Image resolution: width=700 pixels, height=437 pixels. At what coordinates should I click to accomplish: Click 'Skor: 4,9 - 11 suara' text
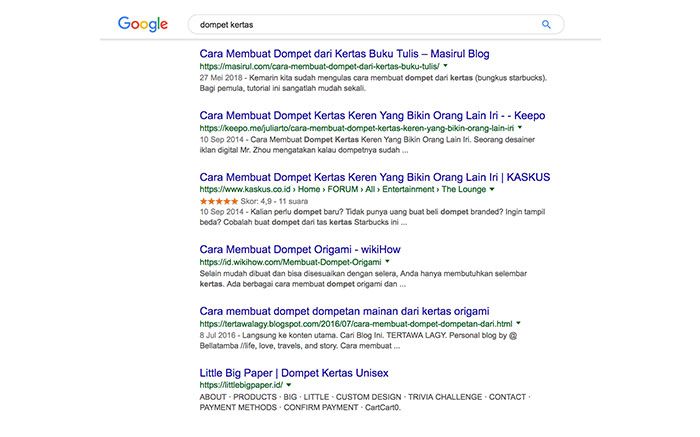[274, 201]
